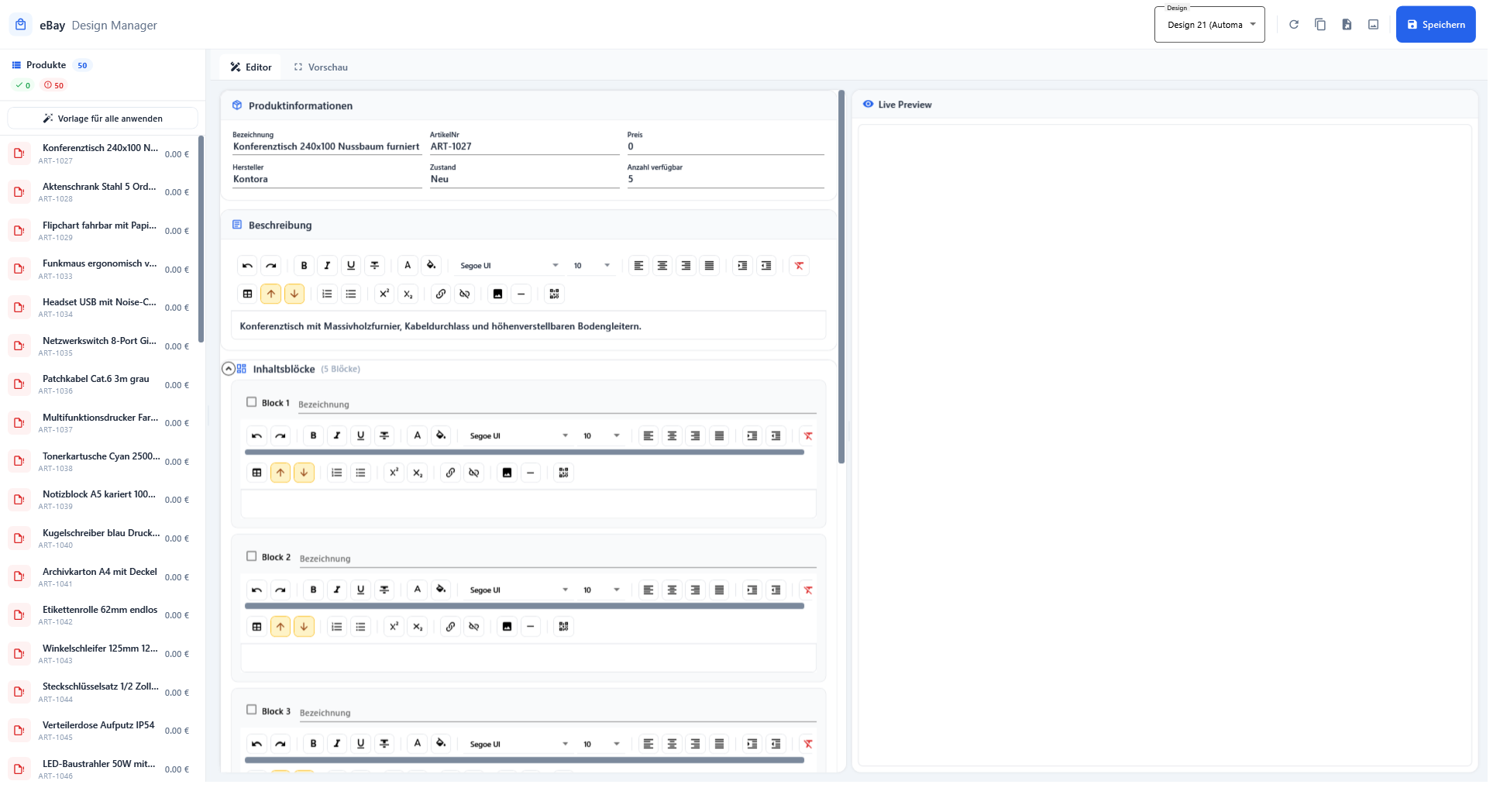Viewport: 1500px width, 812px height.
Task: Toggle bold in the Block 3 toolbar
Action: pyautogui.click(x=313, y=744)
